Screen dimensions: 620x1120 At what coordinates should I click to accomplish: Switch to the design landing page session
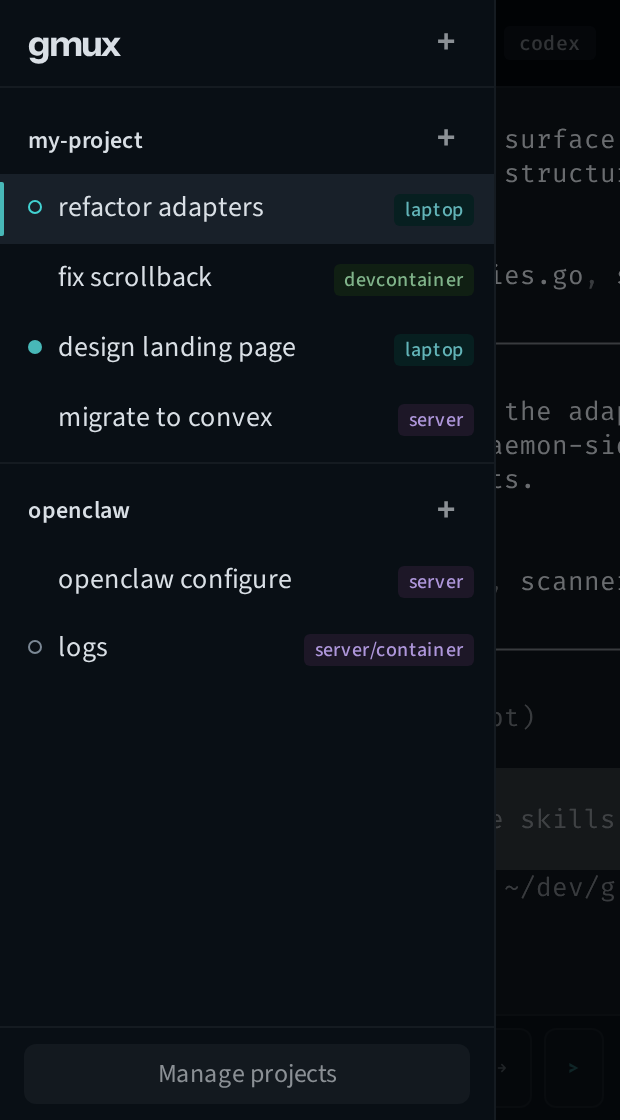pyautogui.click(x=177, y=347)
